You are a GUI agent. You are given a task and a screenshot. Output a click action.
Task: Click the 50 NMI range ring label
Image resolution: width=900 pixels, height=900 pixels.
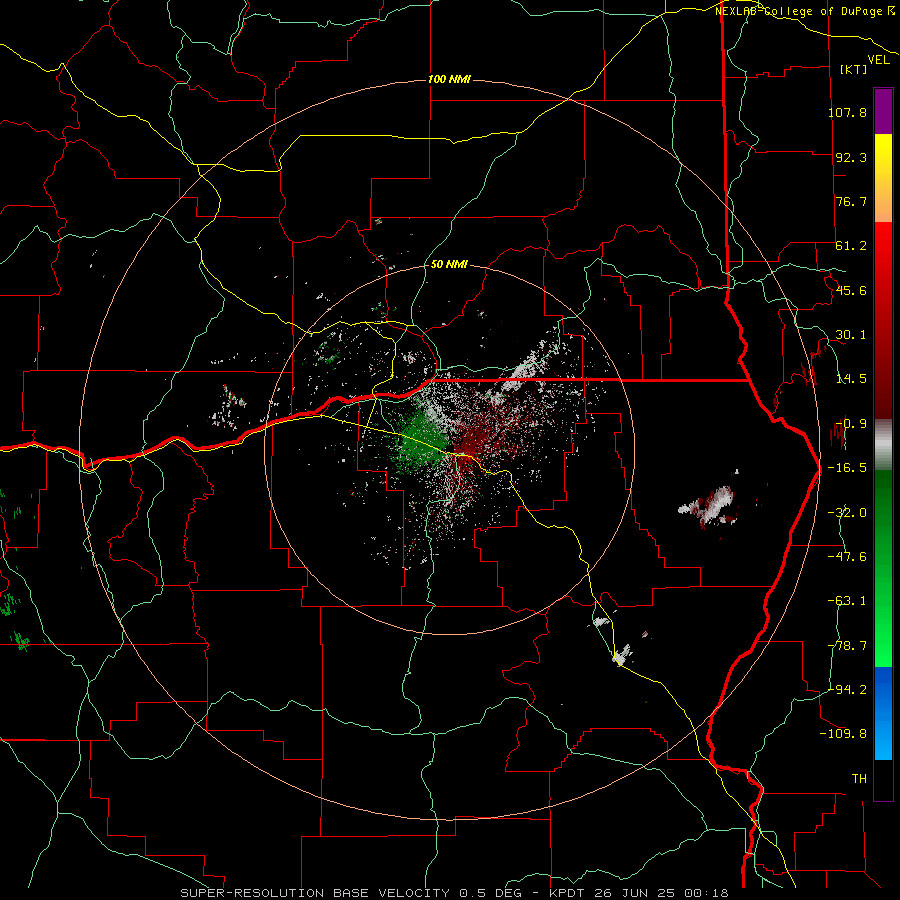point(449,264)
